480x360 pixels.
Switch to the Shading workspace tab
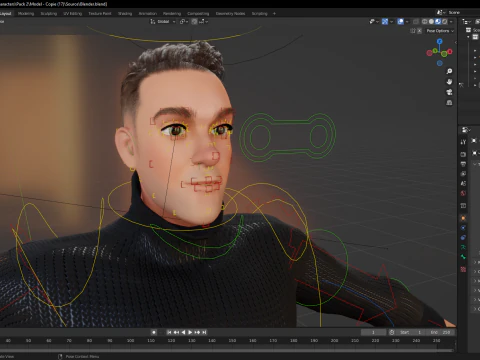[x=125, y=14]
